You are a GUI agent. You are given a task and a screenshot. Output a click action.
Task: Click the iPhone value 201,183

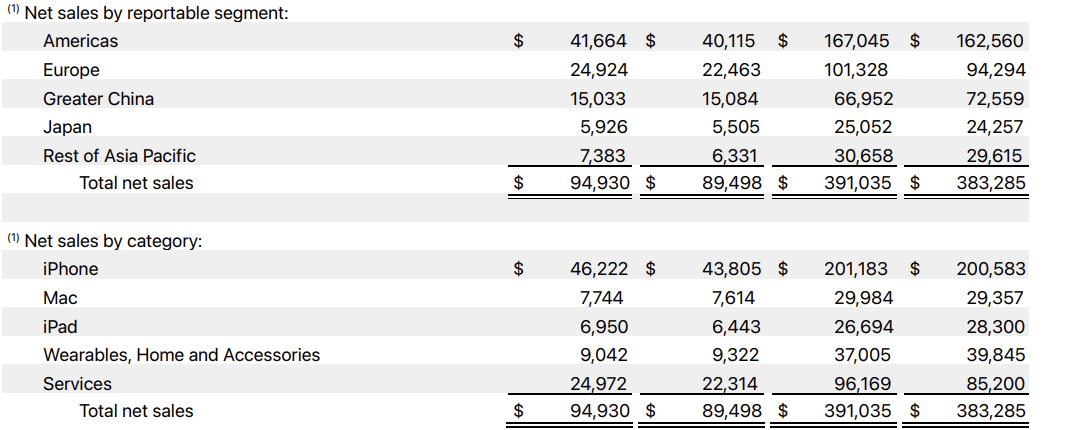click(x=858, y=269)
